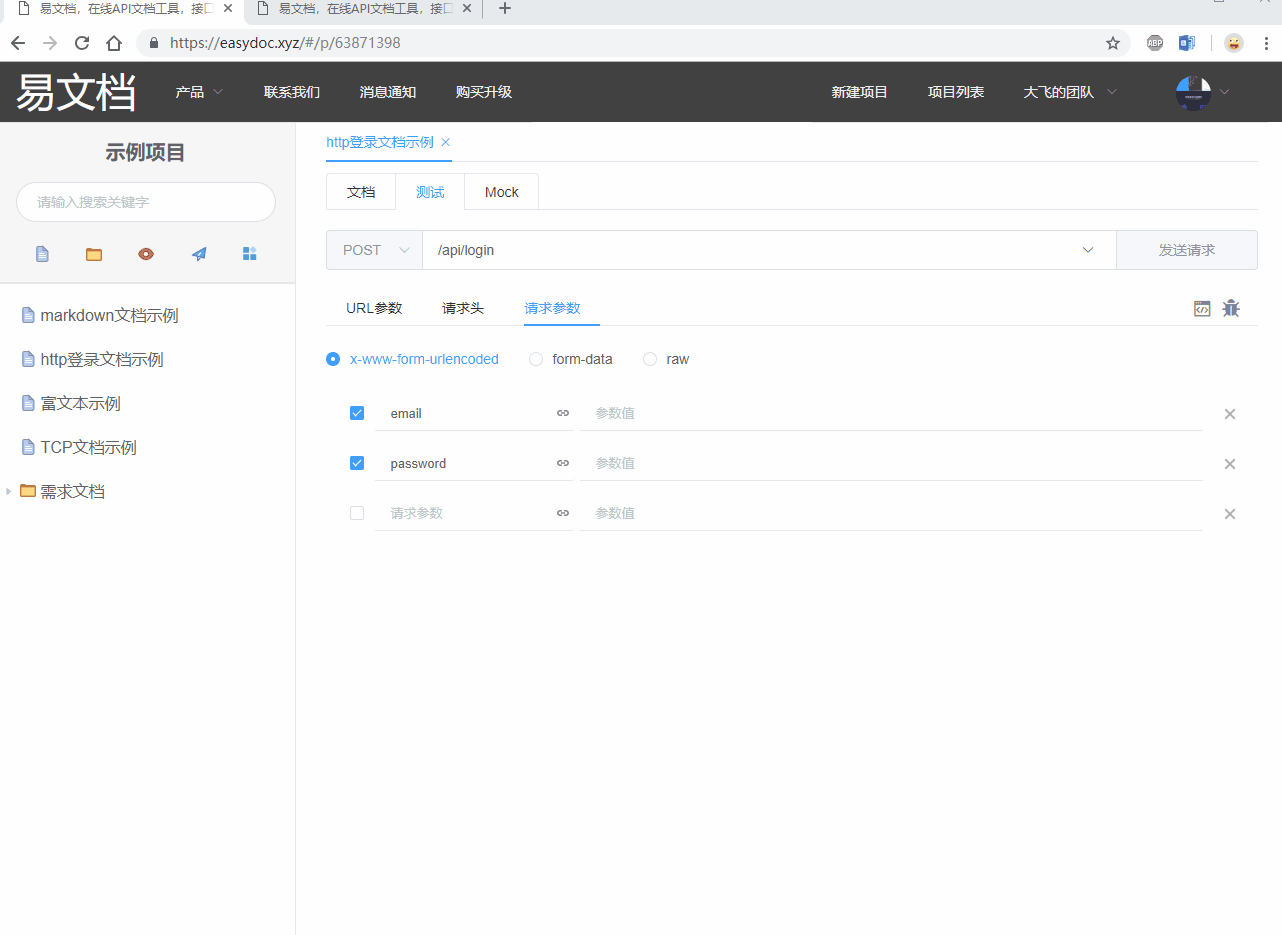Open the 请求参数 tab

click(552, 308)
